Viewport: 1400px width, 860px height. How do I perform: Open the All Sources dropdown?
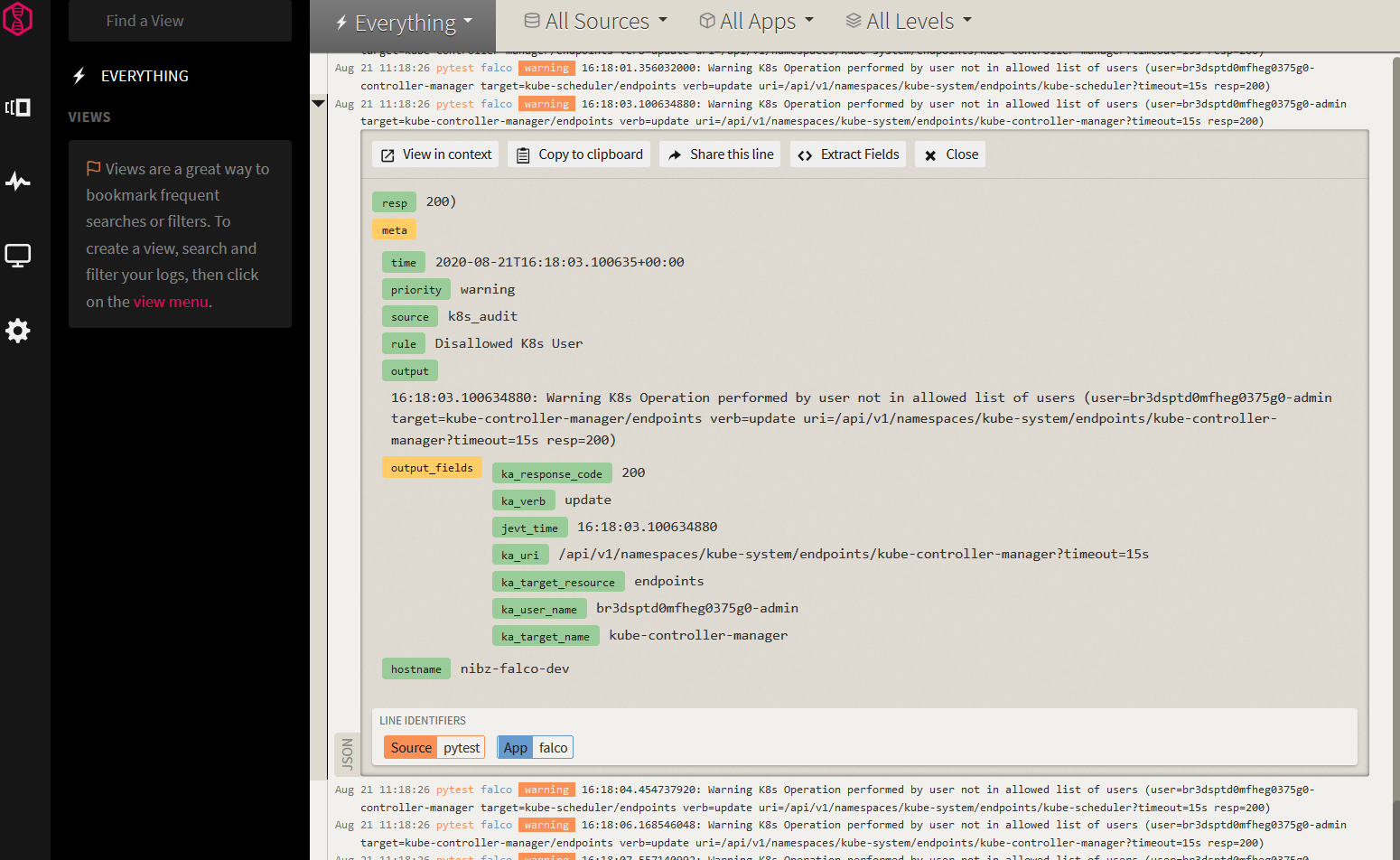click(x=594, y=21)
